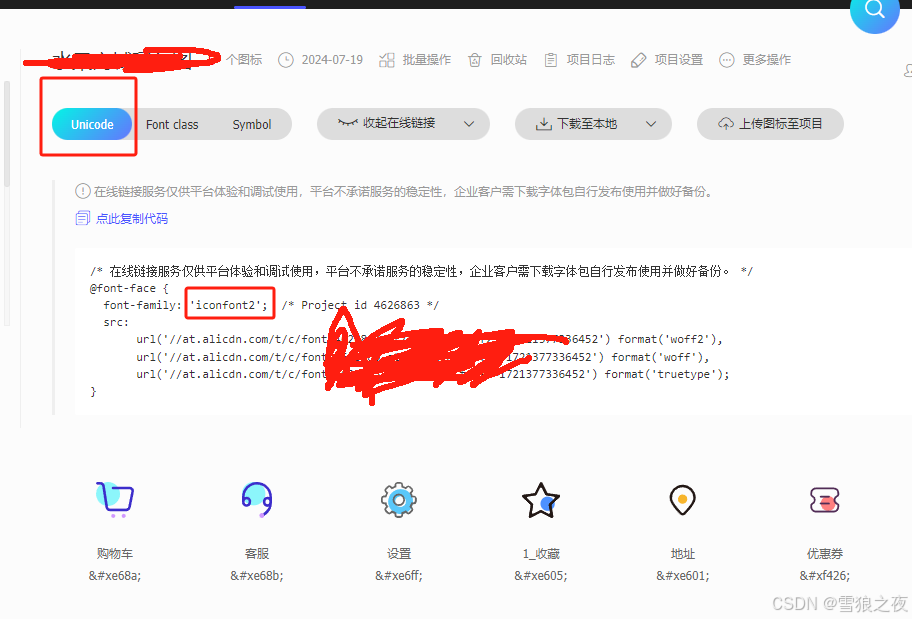Click the more actions ellipsis icon
Screen dimensions: 912x619
727,59
